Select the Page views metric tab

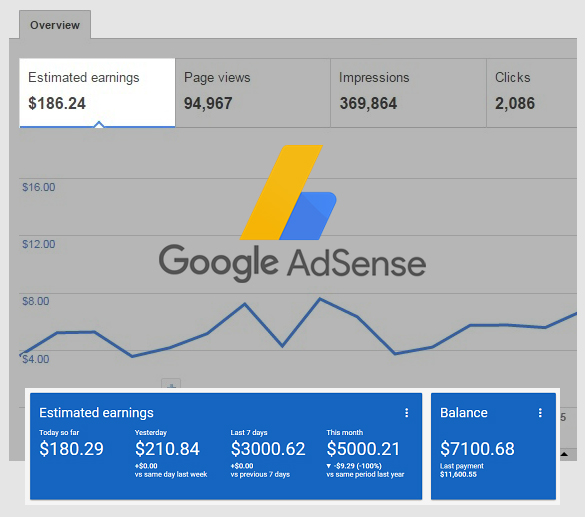253,93
